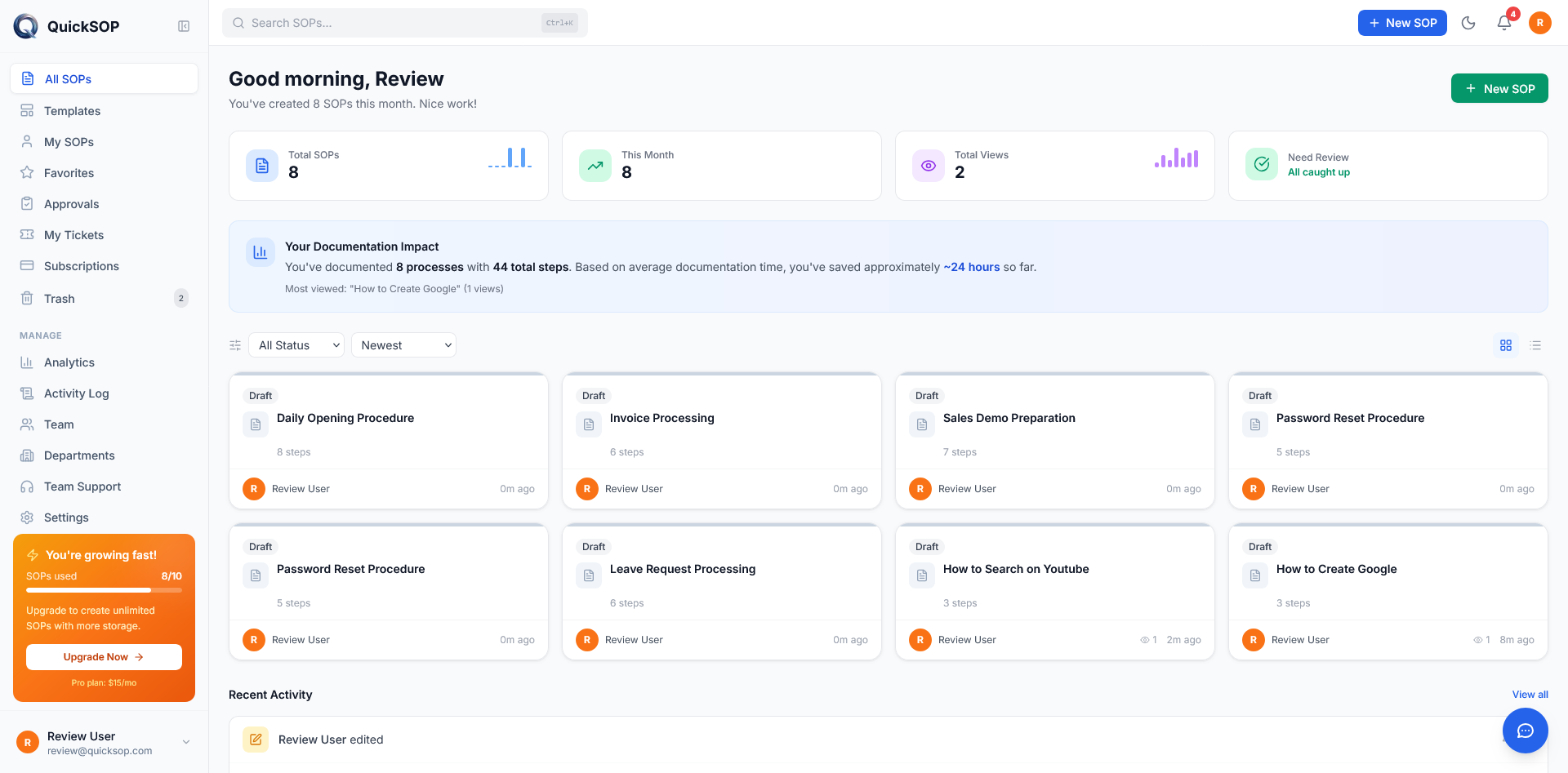Open Invoice Processing SOP title
The width and height of the screenshot is (1568, 773).
point(662,418)
